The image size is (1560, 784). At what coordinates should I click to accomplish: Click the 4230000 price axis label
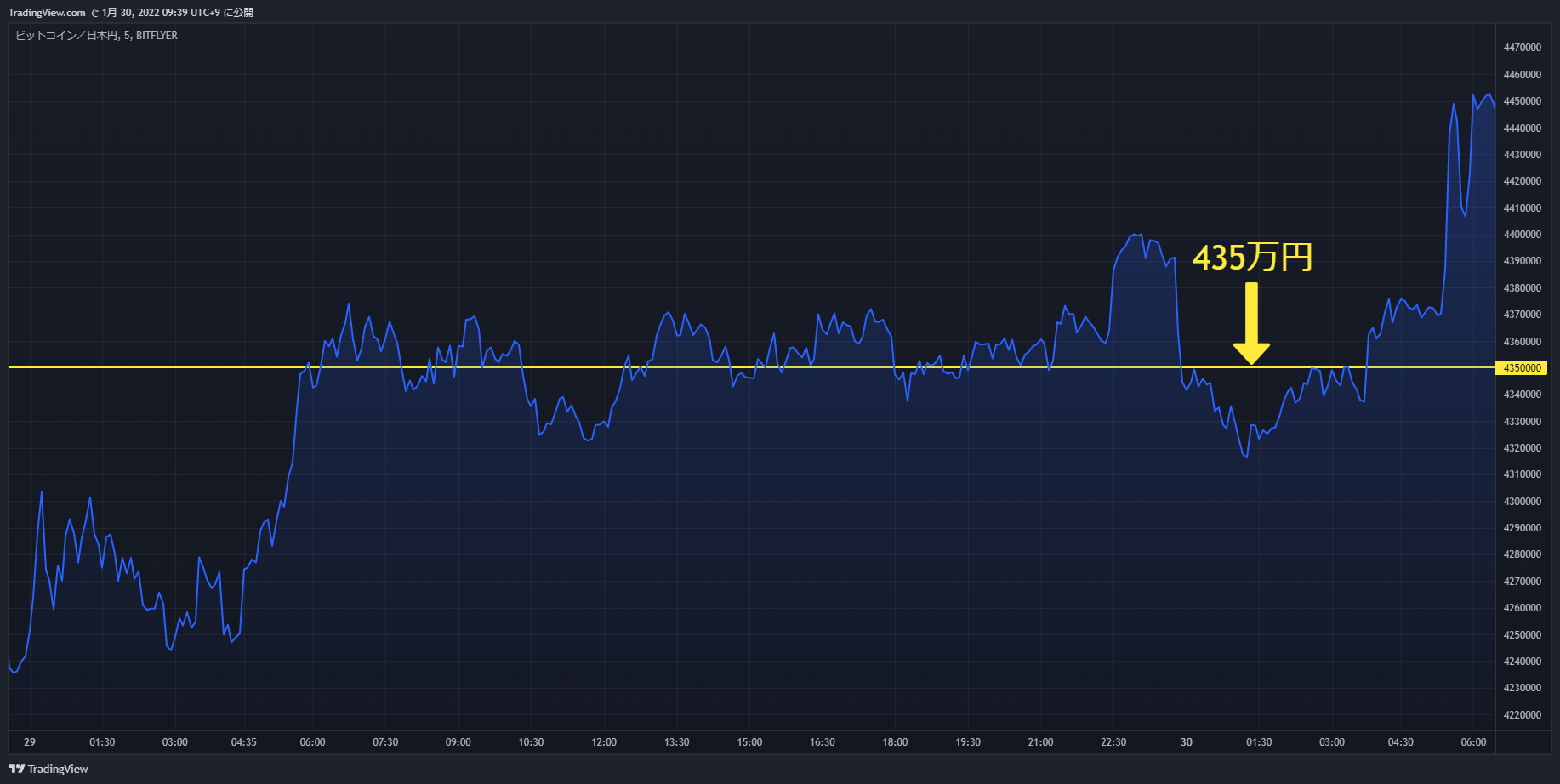click(x=1522, y=688)
